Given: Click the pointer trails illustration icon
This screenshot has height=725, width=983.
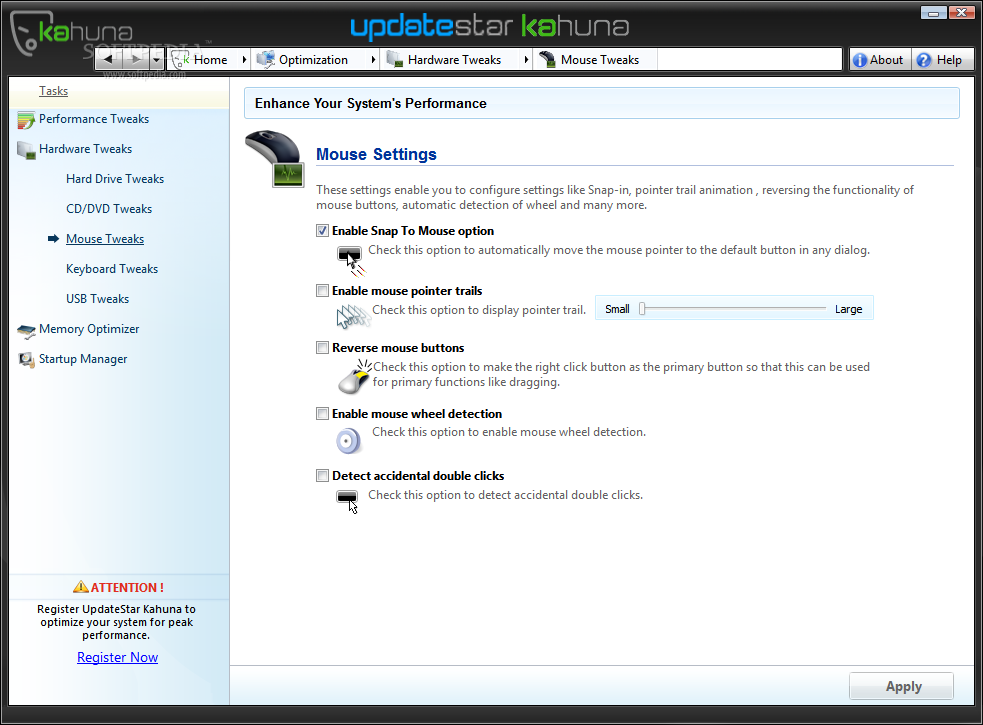Looking at the screenshot, I should 354,316.
